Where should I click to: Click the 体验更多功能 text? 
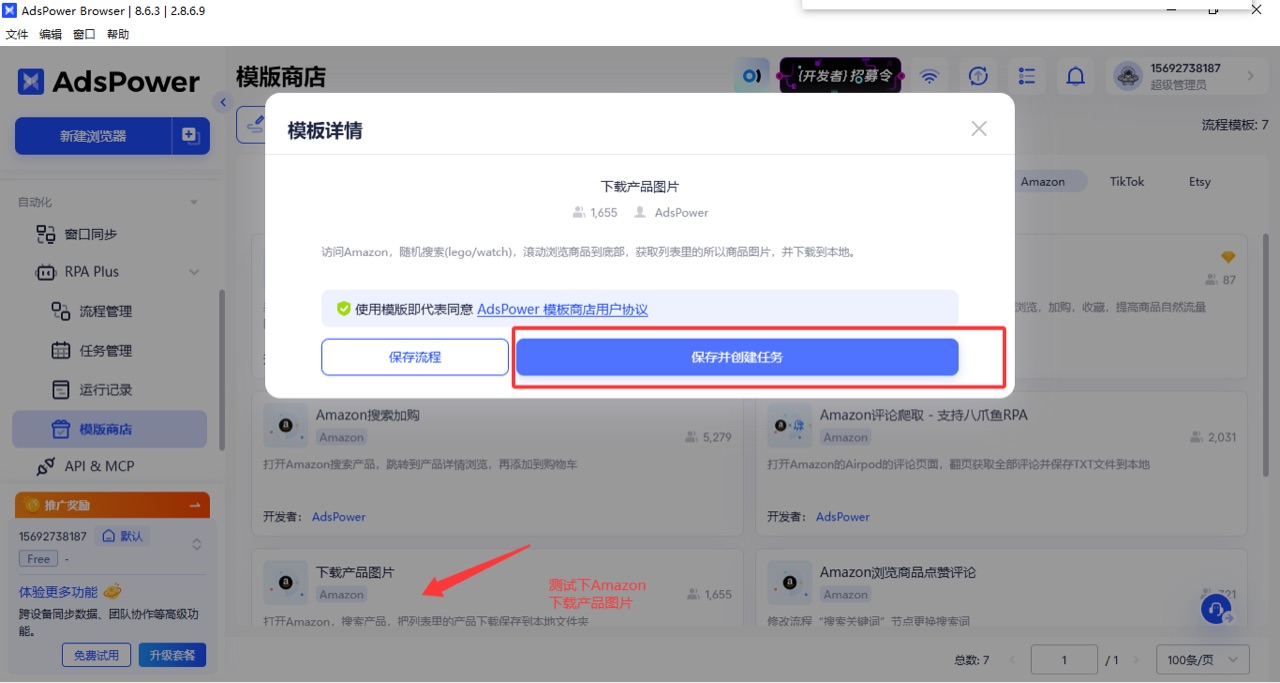point(58,592)
